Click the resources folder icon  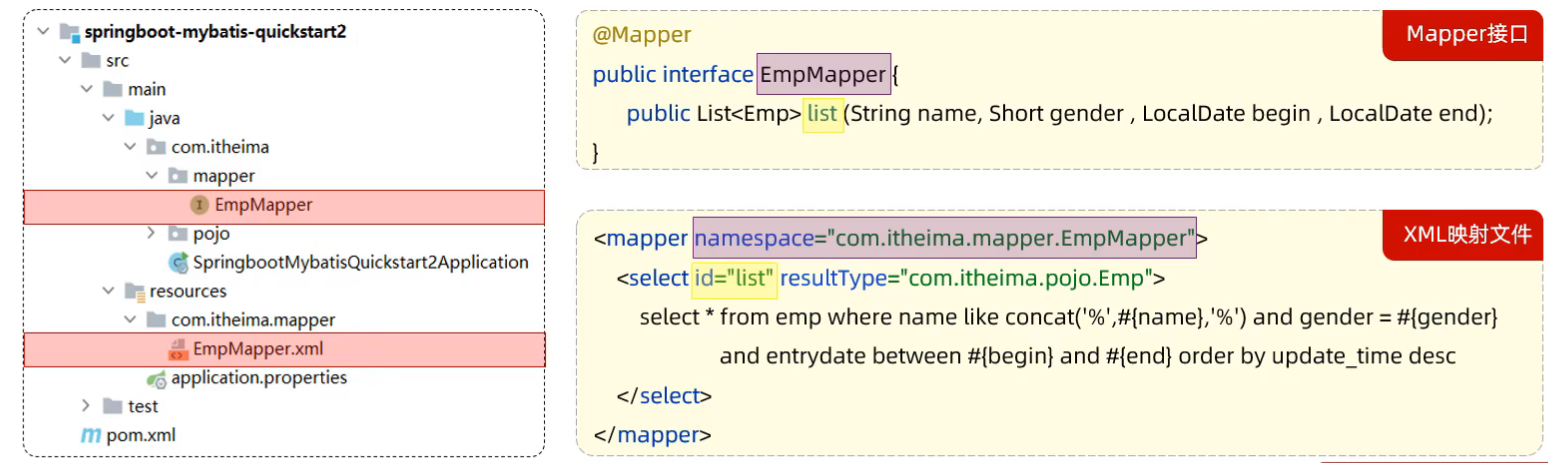pyautogui.click(x=134, y=291)
